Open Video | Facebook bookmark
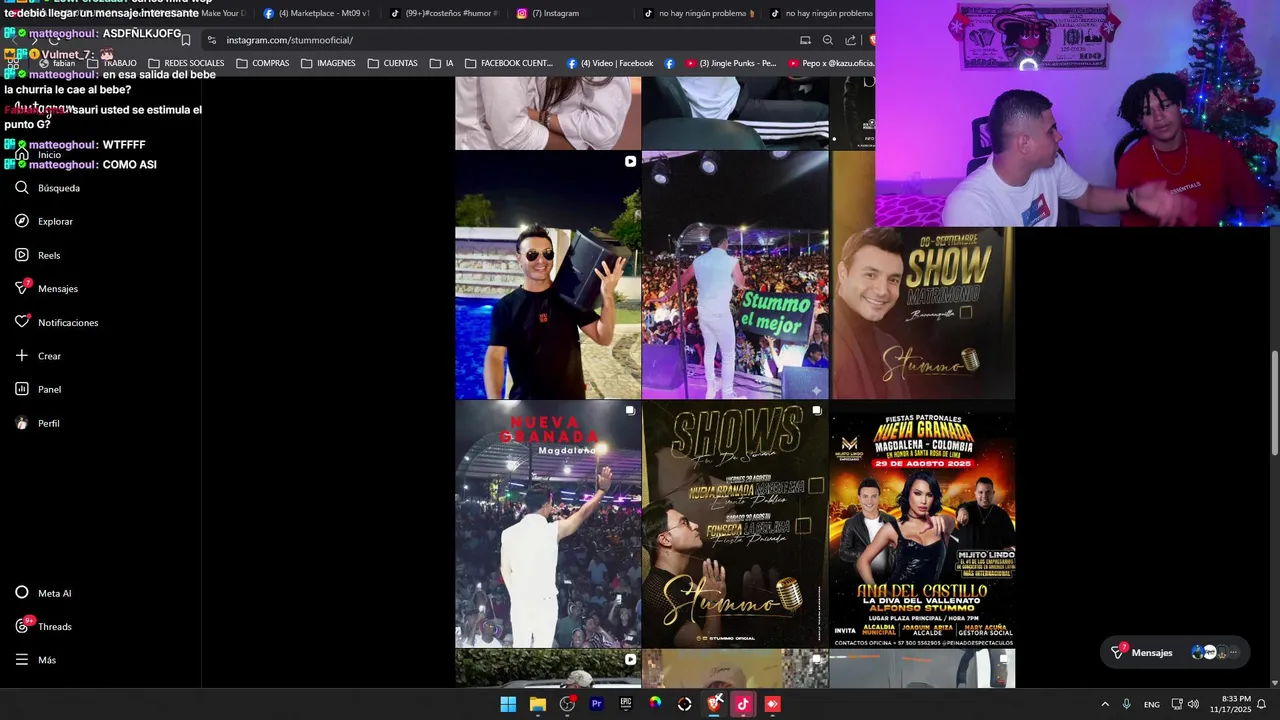The image size is (1280, 720). point(610,63)
